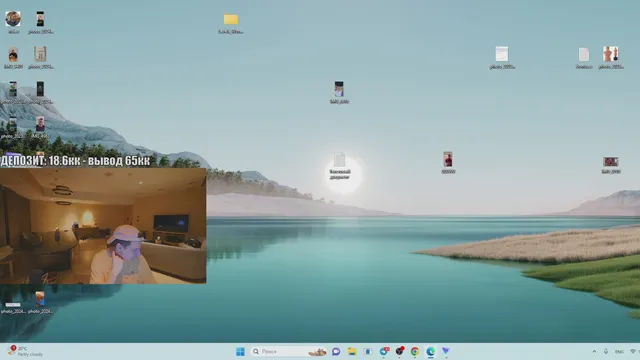
Task: Select the profile picture shortcut in top-left corner
Action: coord(13,22)
